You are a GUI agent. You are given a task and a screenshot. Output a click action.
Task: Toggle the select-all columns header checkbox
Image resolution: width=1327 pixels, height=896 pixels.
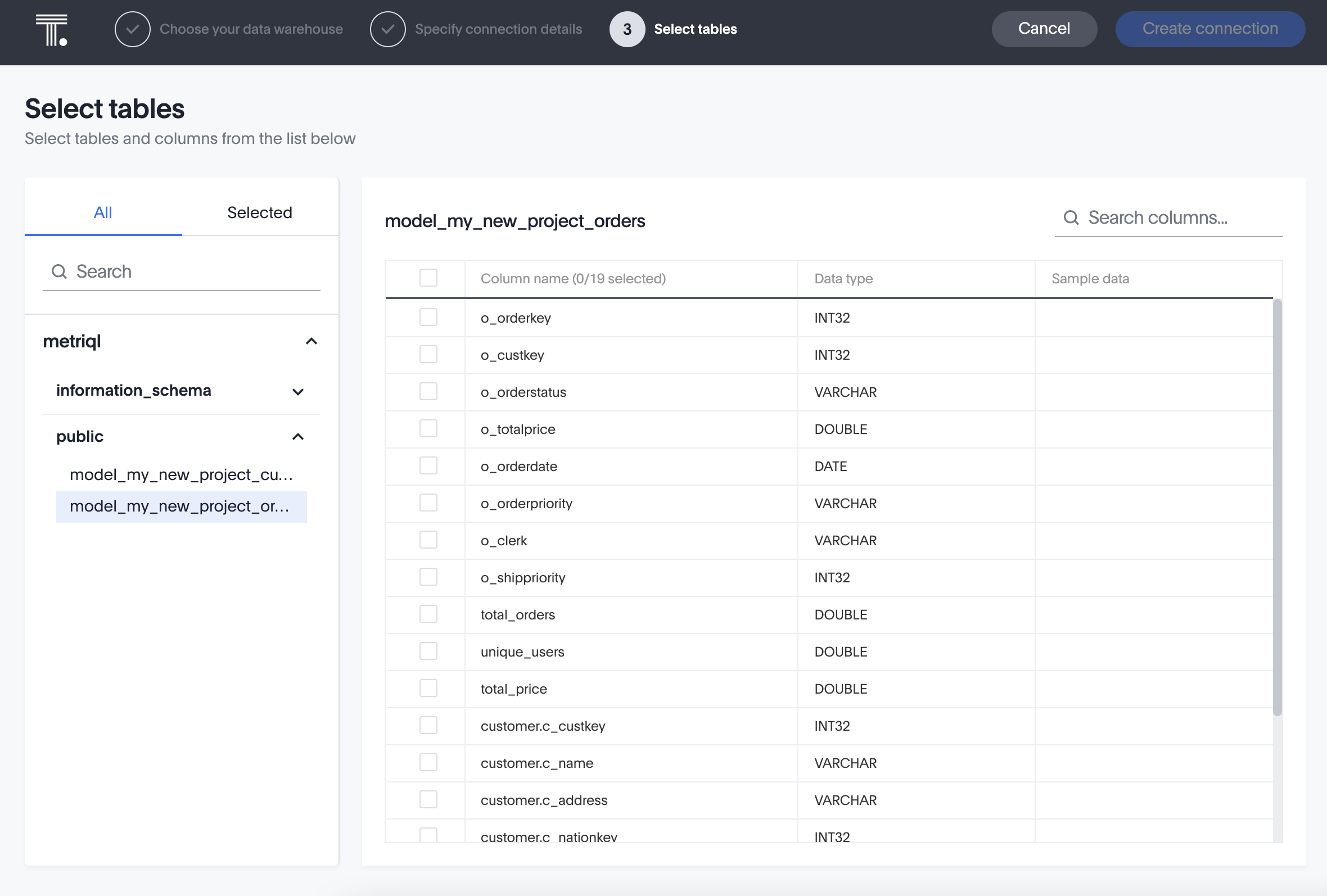tap(428, 278)
